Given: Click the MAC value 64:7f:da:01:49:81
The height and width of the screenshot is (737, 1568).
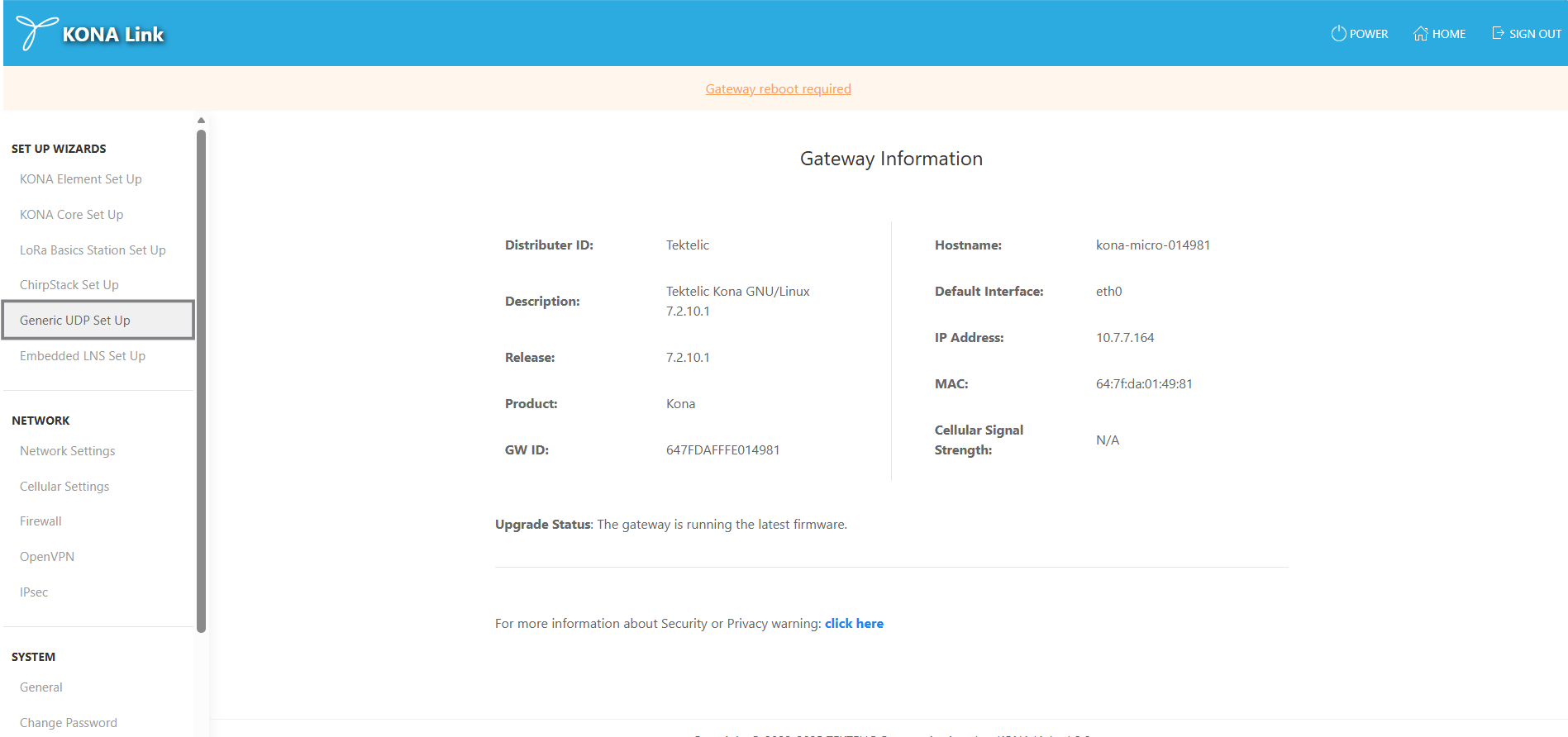Looking at the screenshot, I should [1144, 384].
